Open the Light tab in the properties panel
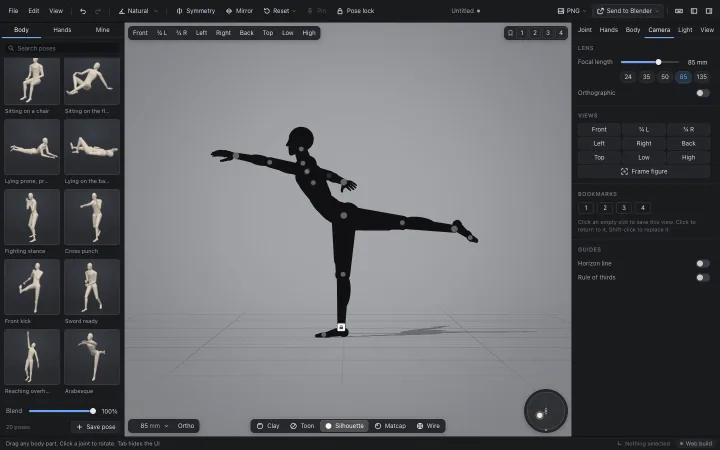The image size is (720, 450). (x=685, y=30)
